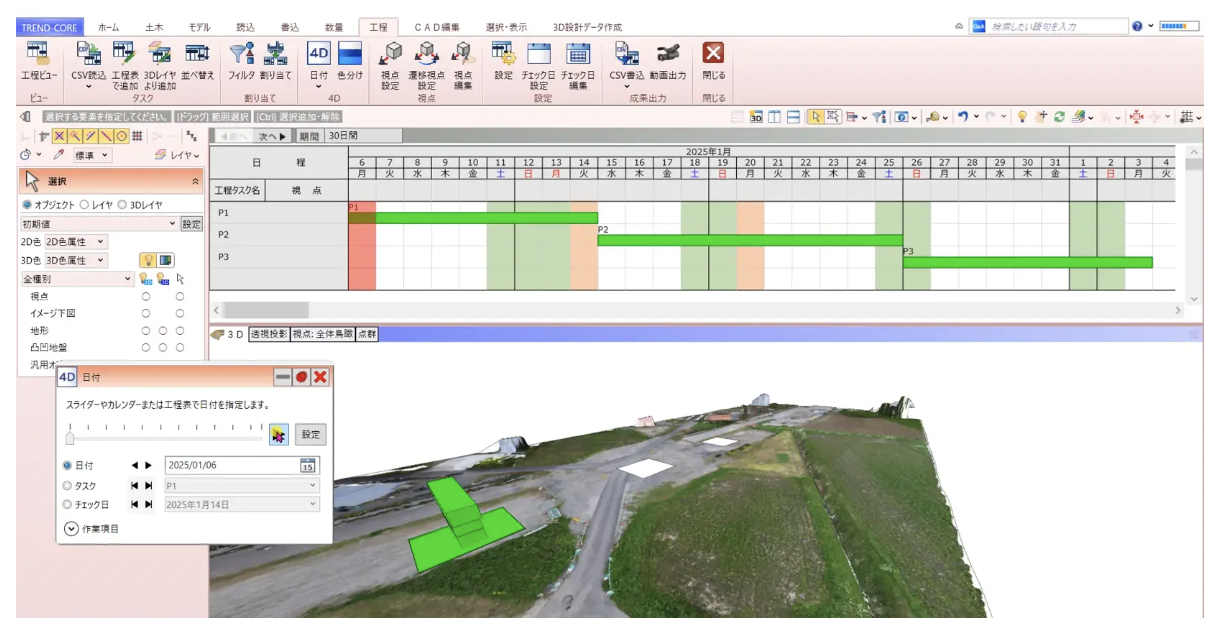The height and width of the screenshot is (644, 1228).
Task: Click the date slider handle
Action: [x=69, y=436]
